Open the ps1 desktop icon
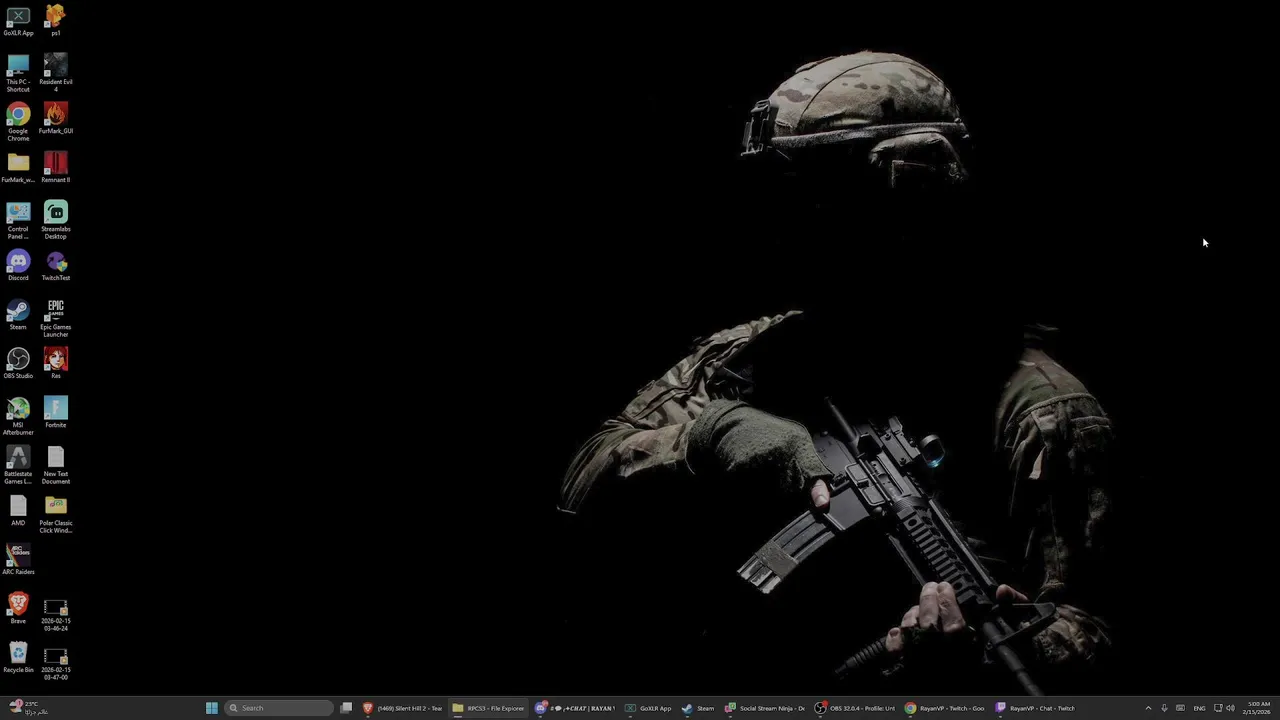1280x720 pixels. tap(56, 21)
